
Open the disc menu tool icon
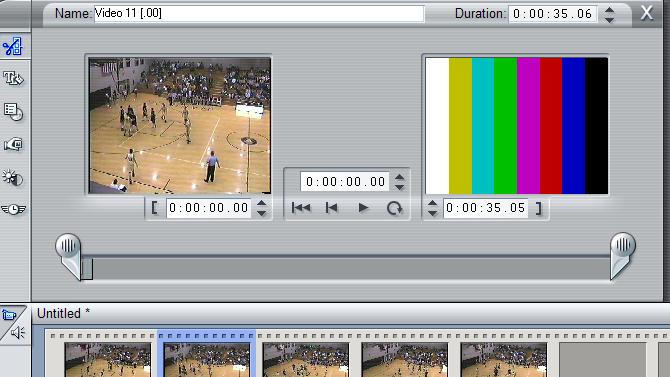[13, 112]
